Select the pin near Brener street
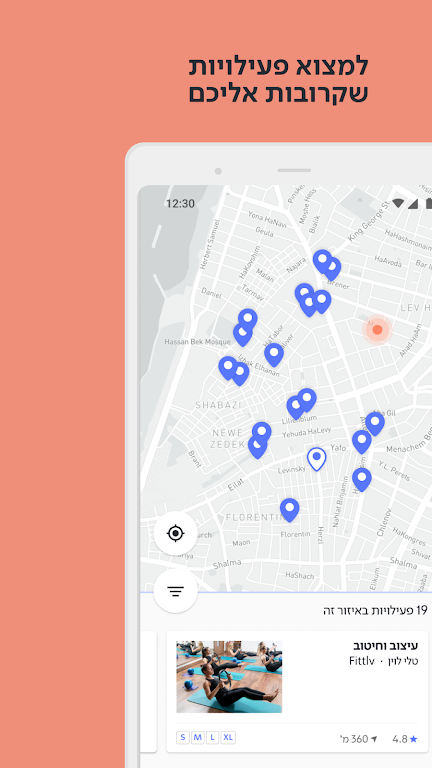 coord(332,269)
